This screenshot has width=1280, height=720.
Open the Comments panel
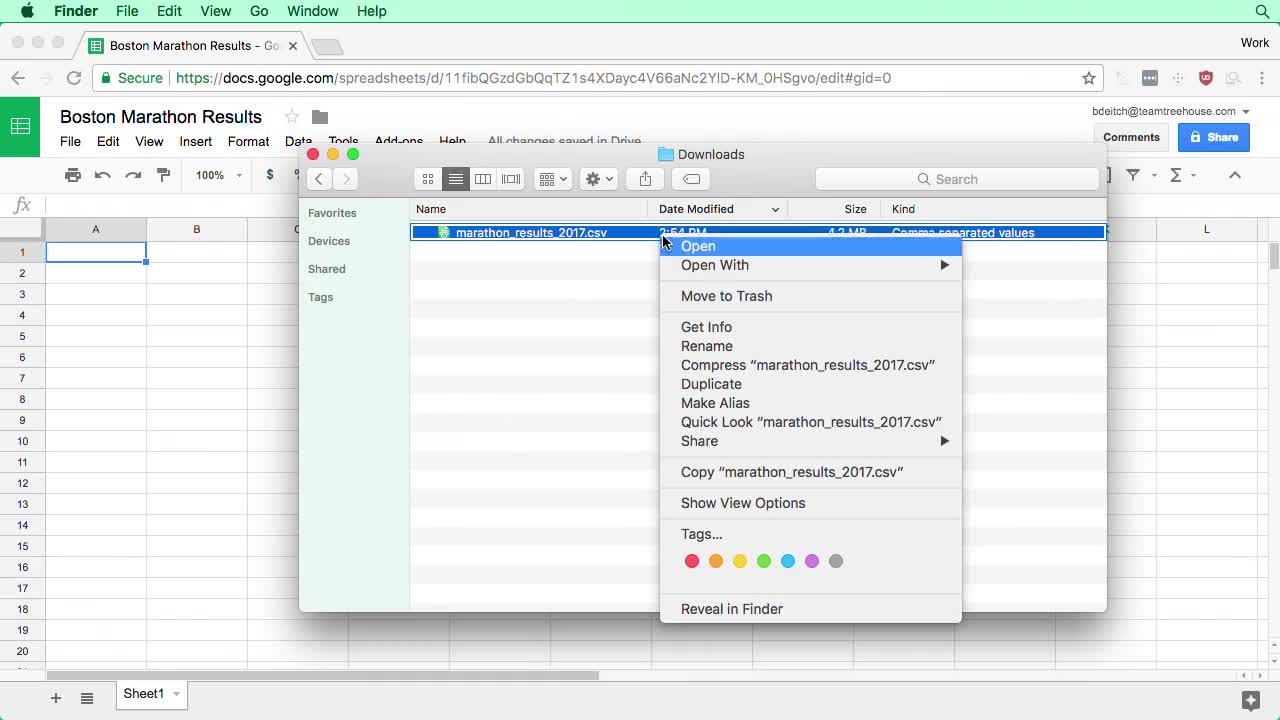1130,137
